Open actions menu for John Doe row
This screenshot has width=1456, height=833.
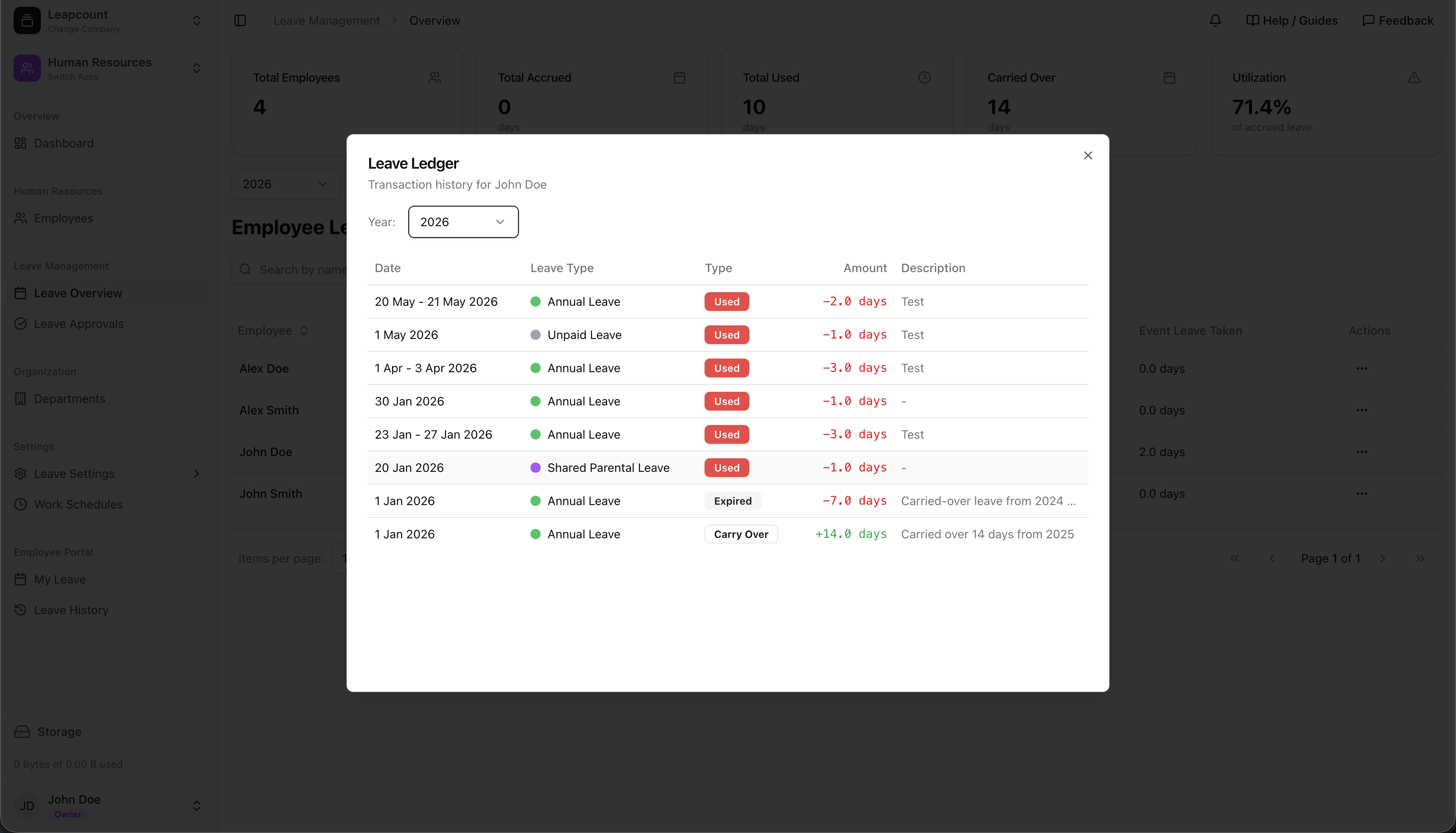click(x=1361, y=452)
